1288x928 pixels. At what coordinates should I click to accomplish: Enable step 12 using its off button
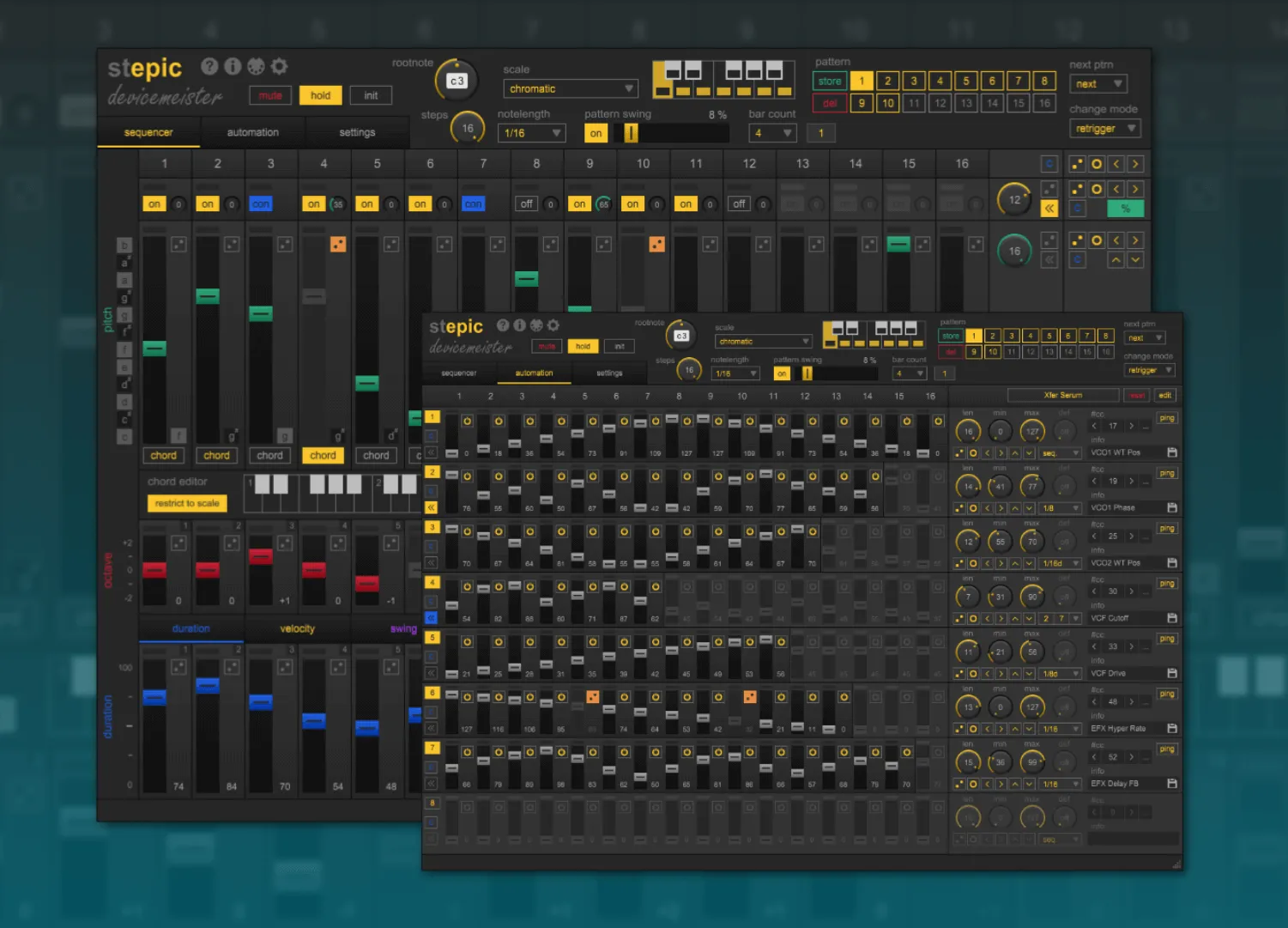(x=740, y=204)
